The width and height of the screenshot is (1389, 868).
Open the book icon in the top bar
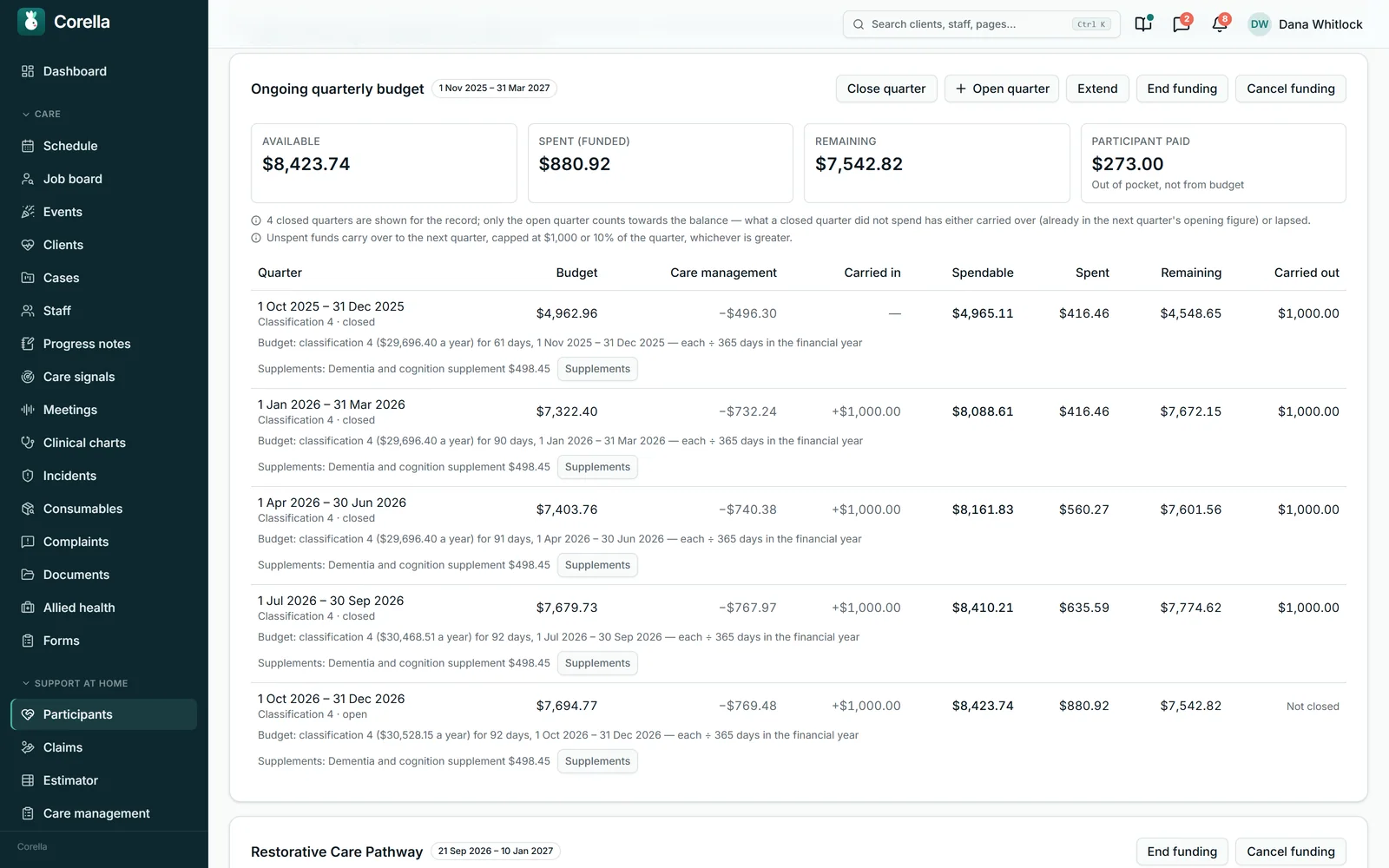coord(1143,24)
